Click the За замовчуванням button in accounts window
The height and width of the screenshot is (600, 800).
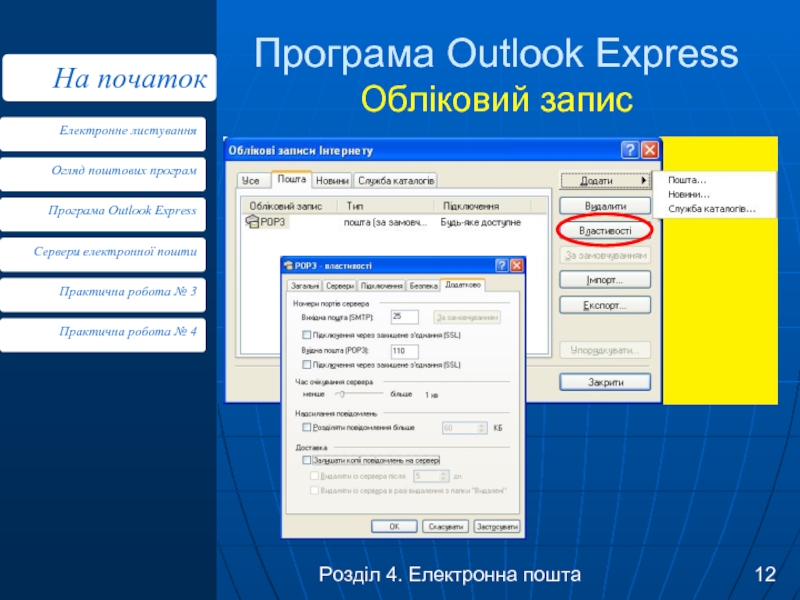[x=605, y=255]
